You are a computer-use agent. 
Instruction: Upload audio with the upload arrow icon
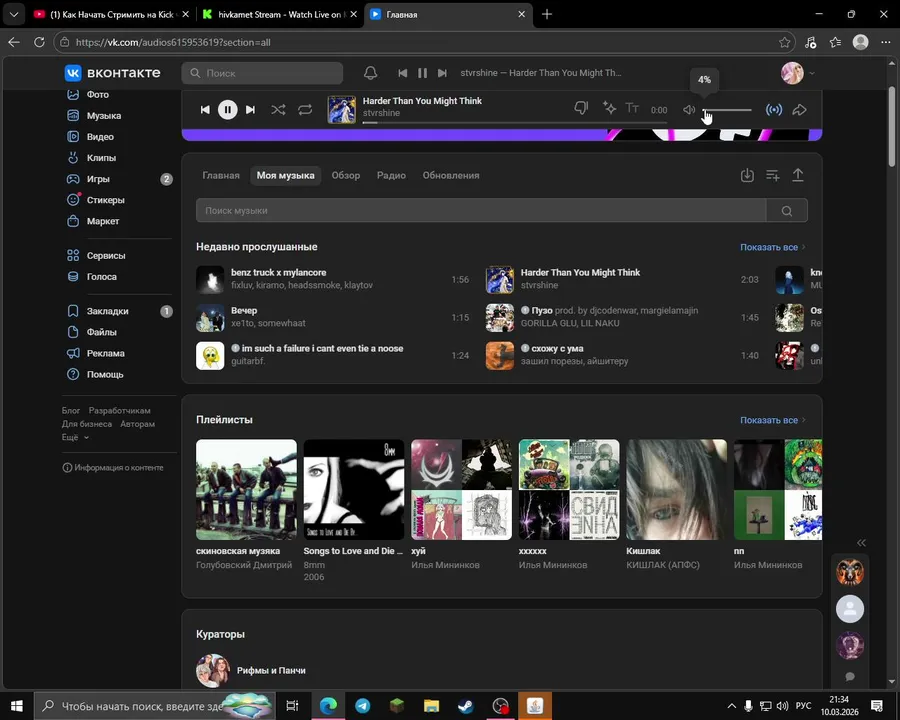coord(798,175)
